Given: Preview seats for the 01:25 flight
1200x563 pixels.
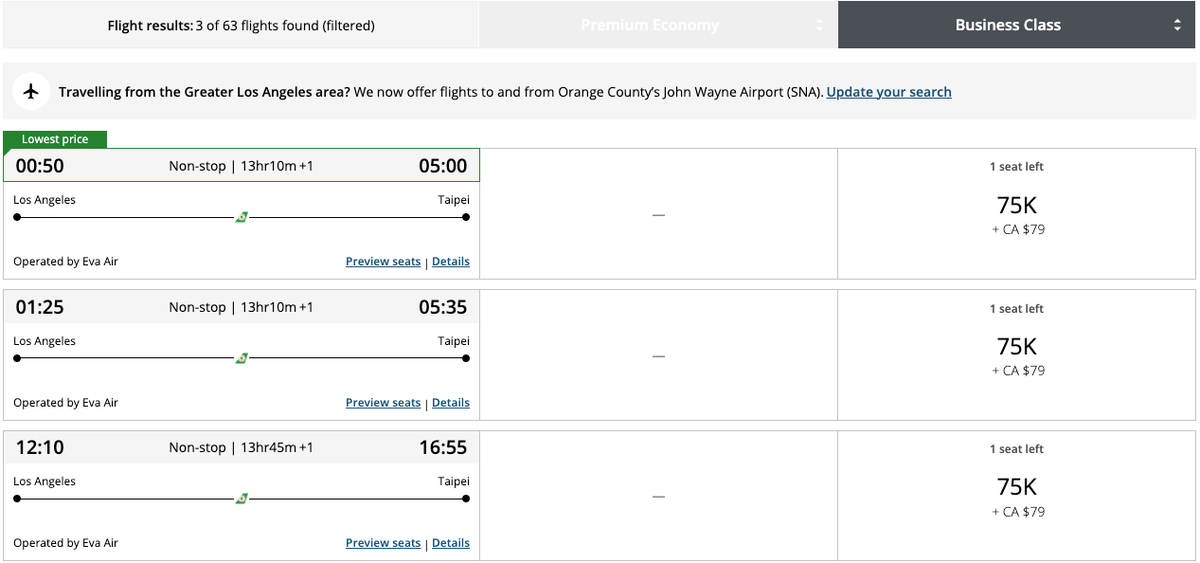Looking at the screenshot, I should click(383, 403).
